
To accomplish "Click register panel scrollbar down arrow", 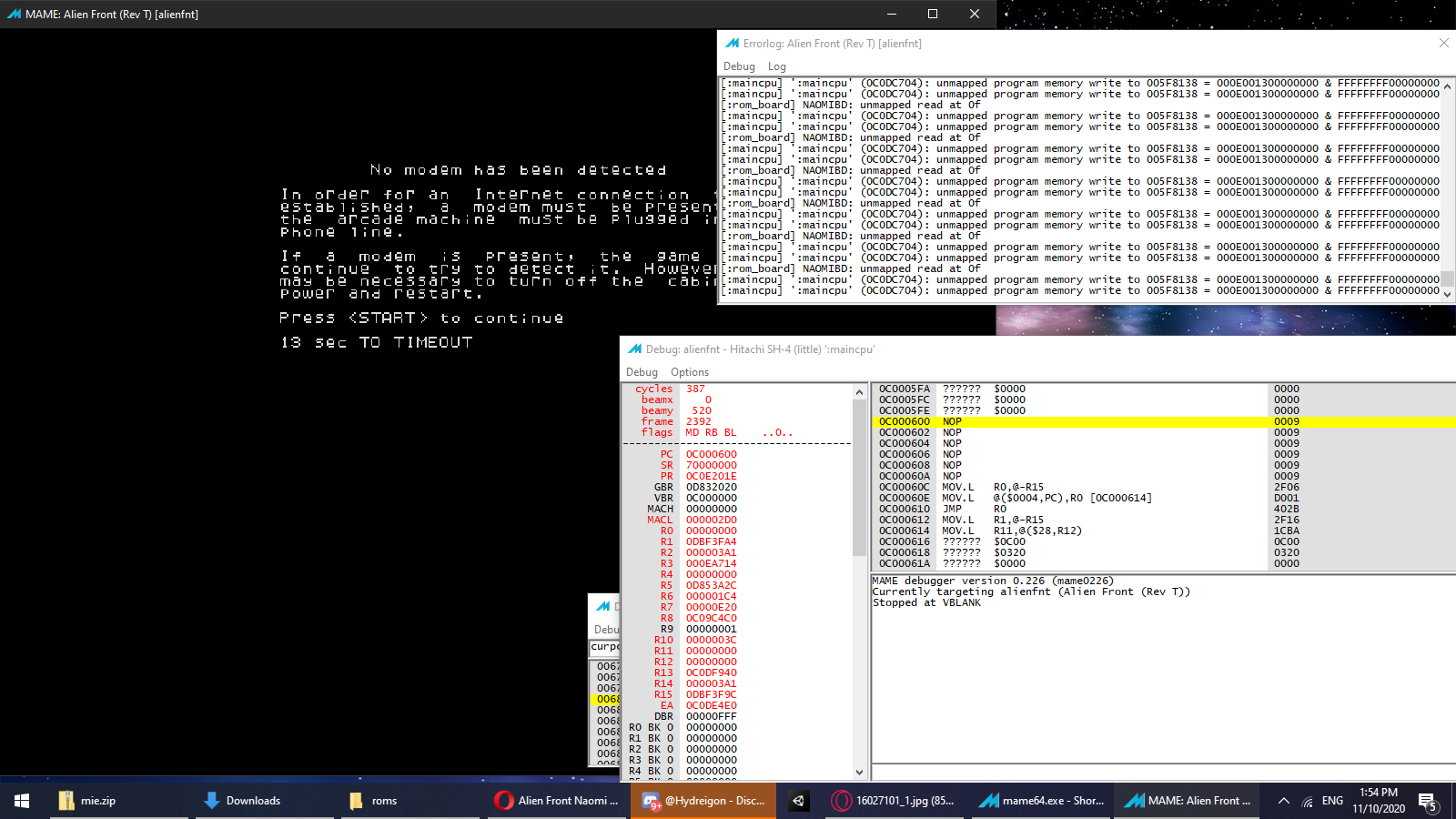I will click(859, 772).
